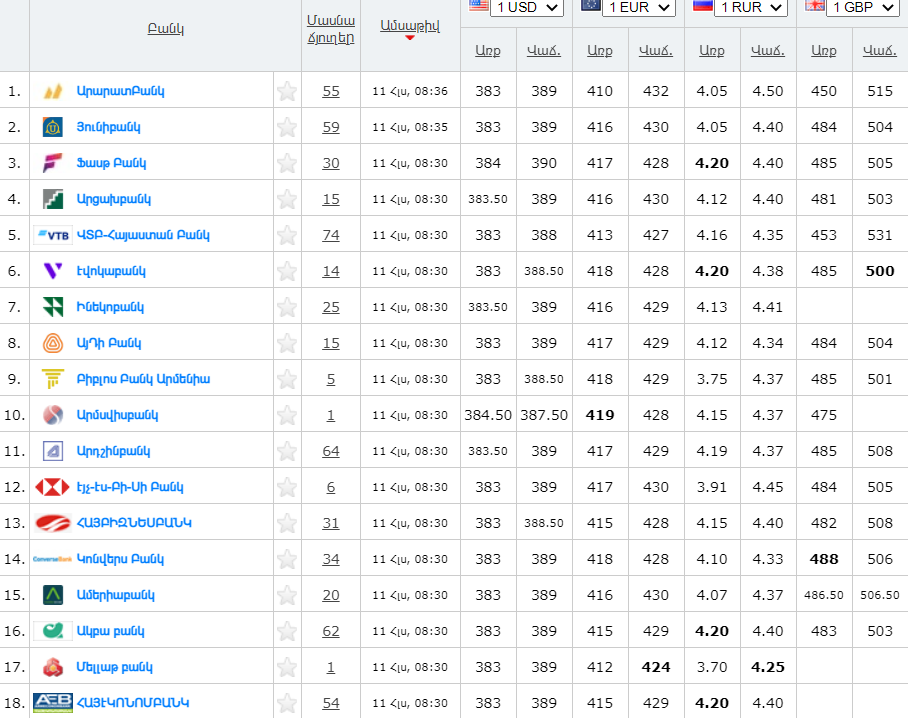Viewport: 908px width, 718px height.
Task: Click the Մելլաթ բանկ logo icon
Action: [53, 667]
